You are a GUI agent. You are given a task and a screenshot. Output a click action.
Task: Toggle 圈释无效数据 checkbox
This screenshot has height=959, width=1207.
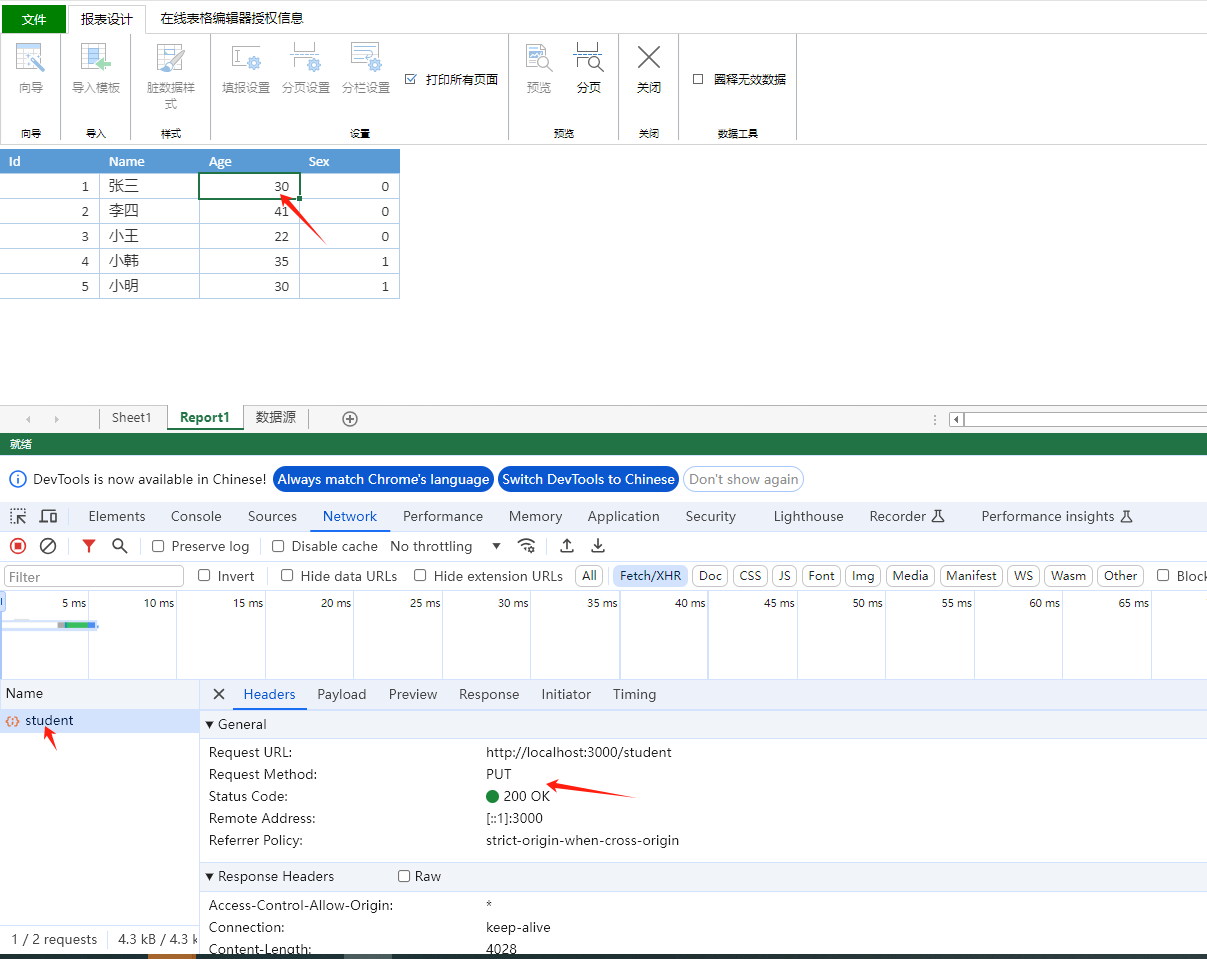[698, 79]
